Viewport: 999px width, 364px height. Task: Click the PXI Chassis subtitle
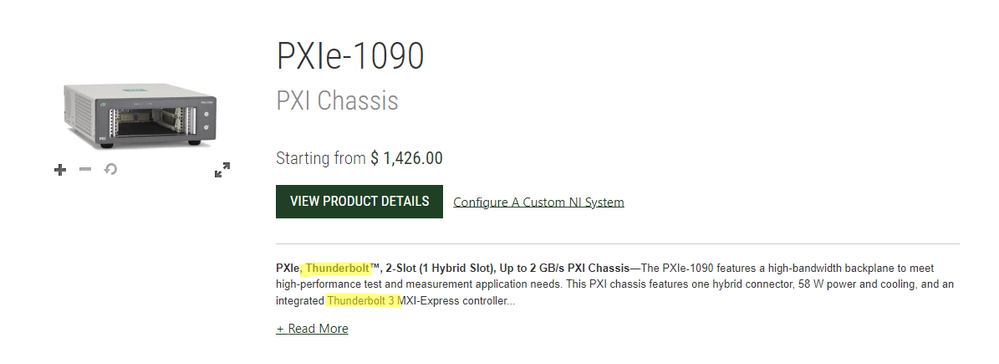pyautogui.click(x=337, y=101)
